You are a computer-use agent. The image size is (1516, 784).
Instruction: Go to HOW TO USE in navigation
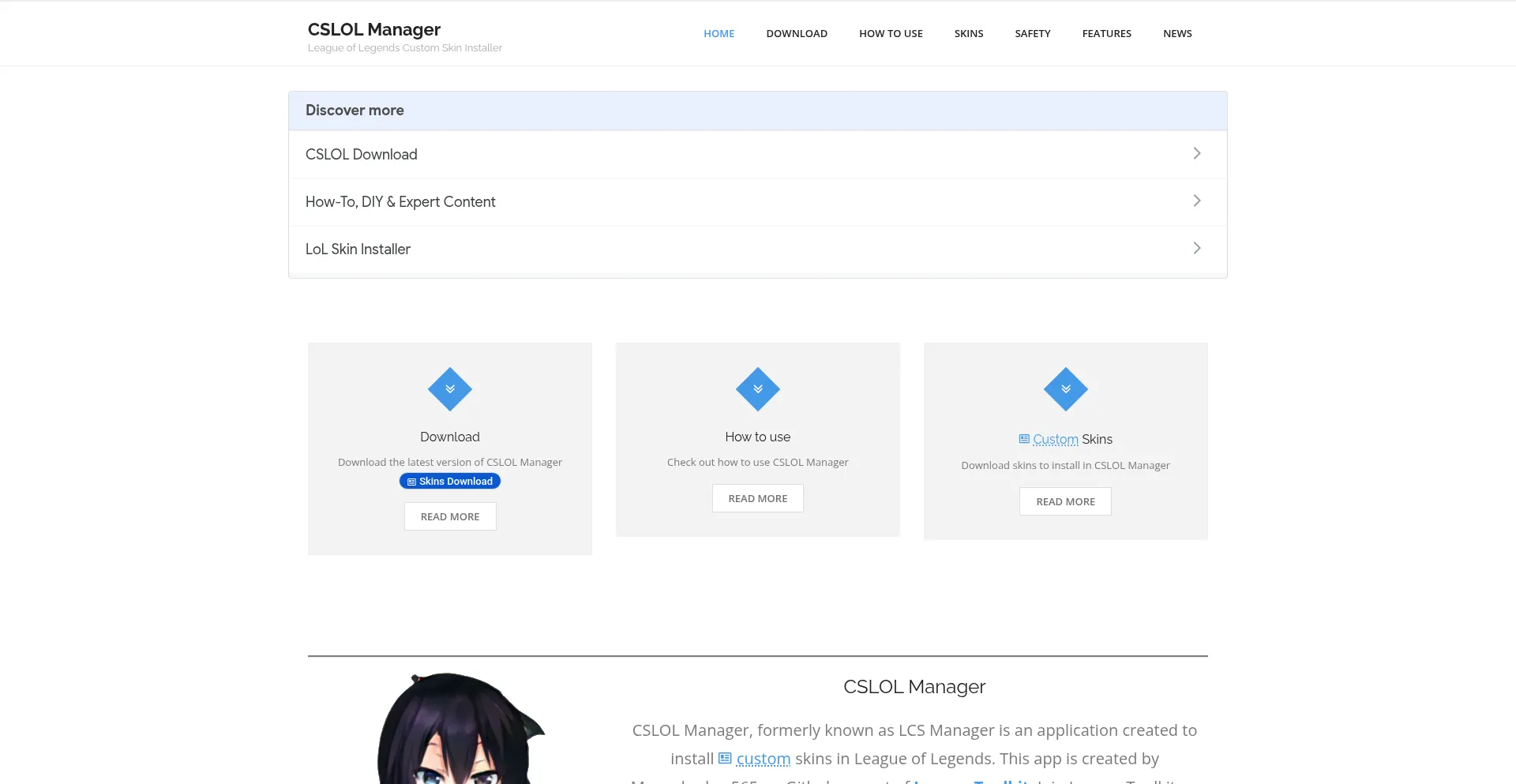(891, 33)
